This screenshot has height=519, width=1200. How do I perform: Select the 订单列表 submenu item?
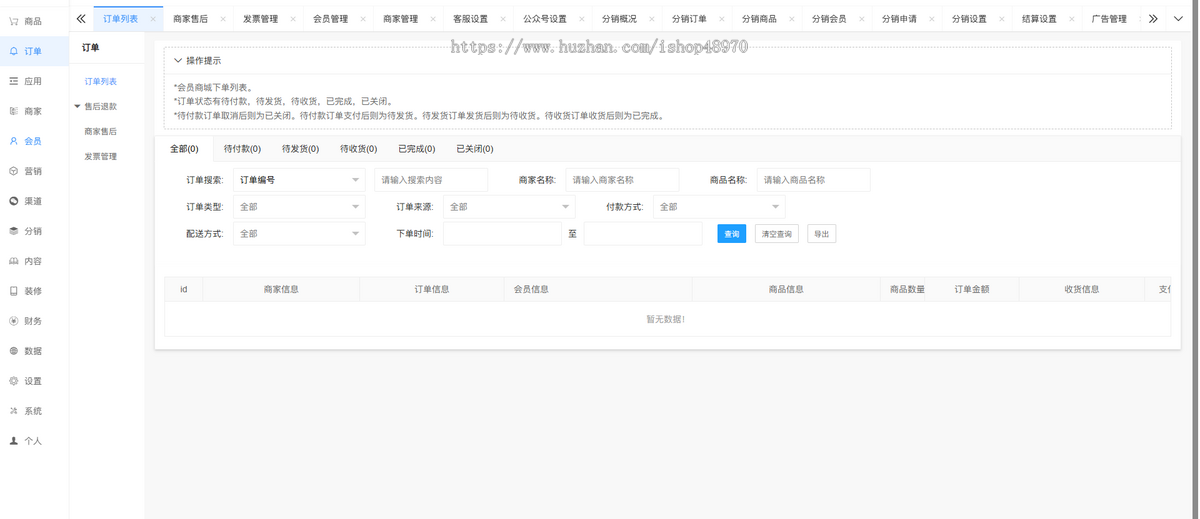tap(100, 82)
